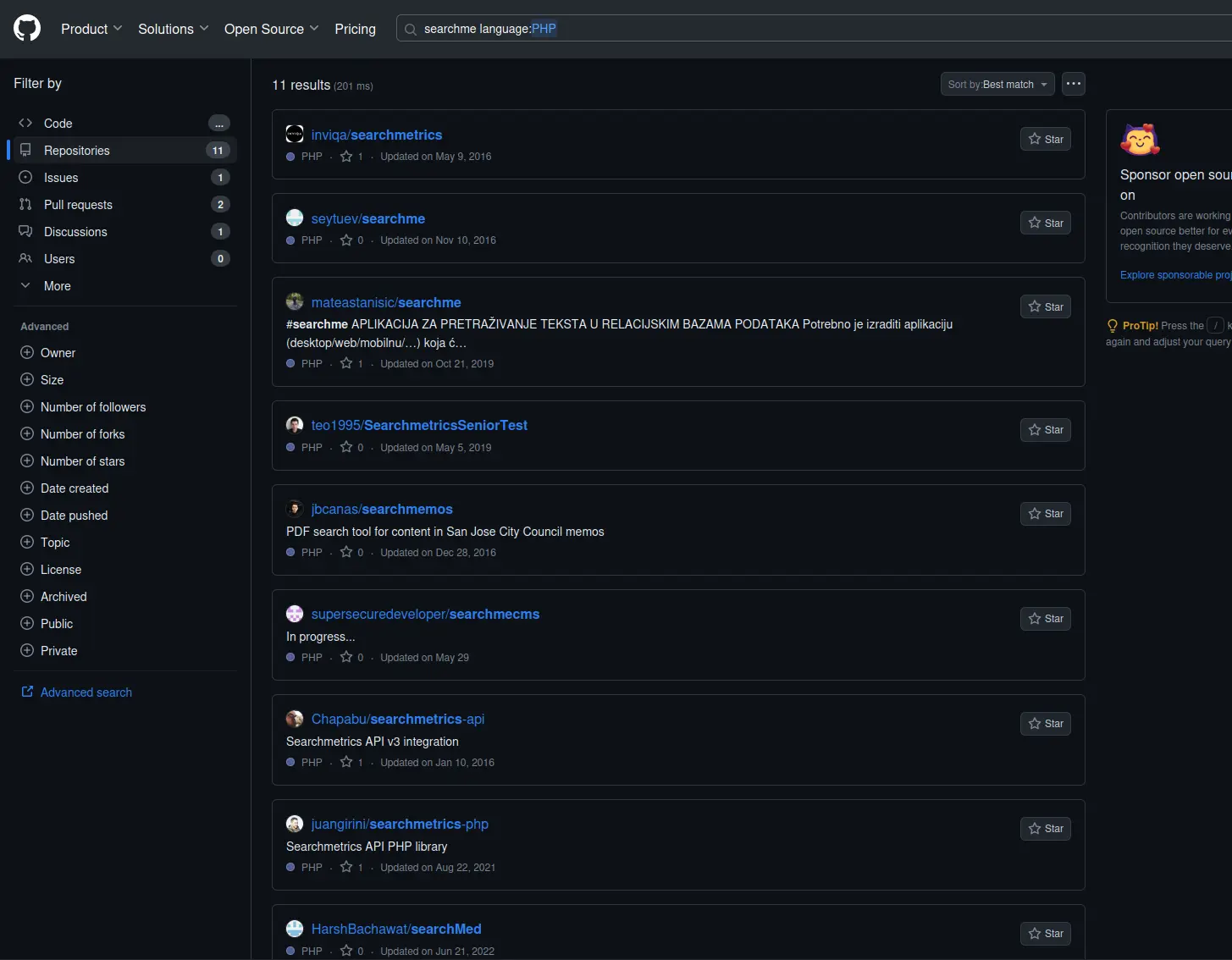Viewport: 1232px width, 960px height.
Task: Click teo1995 avatar icon
Action: (x=295, y=424)
